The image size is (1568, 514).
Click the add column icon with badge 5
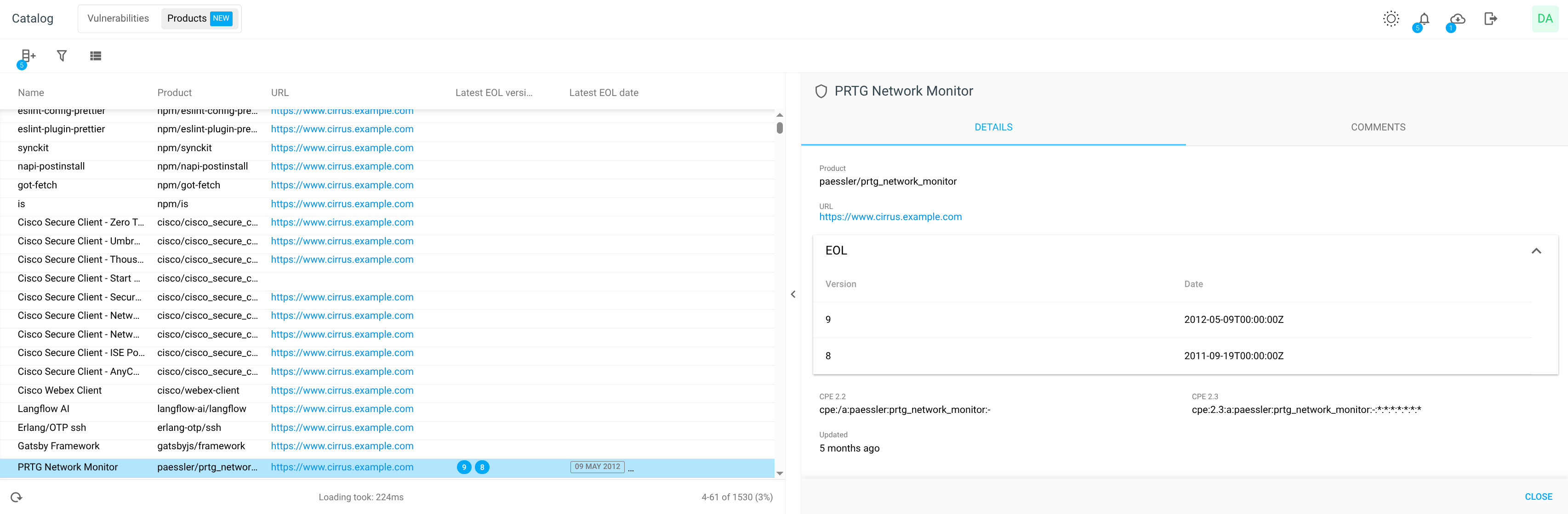pos(28,56)
